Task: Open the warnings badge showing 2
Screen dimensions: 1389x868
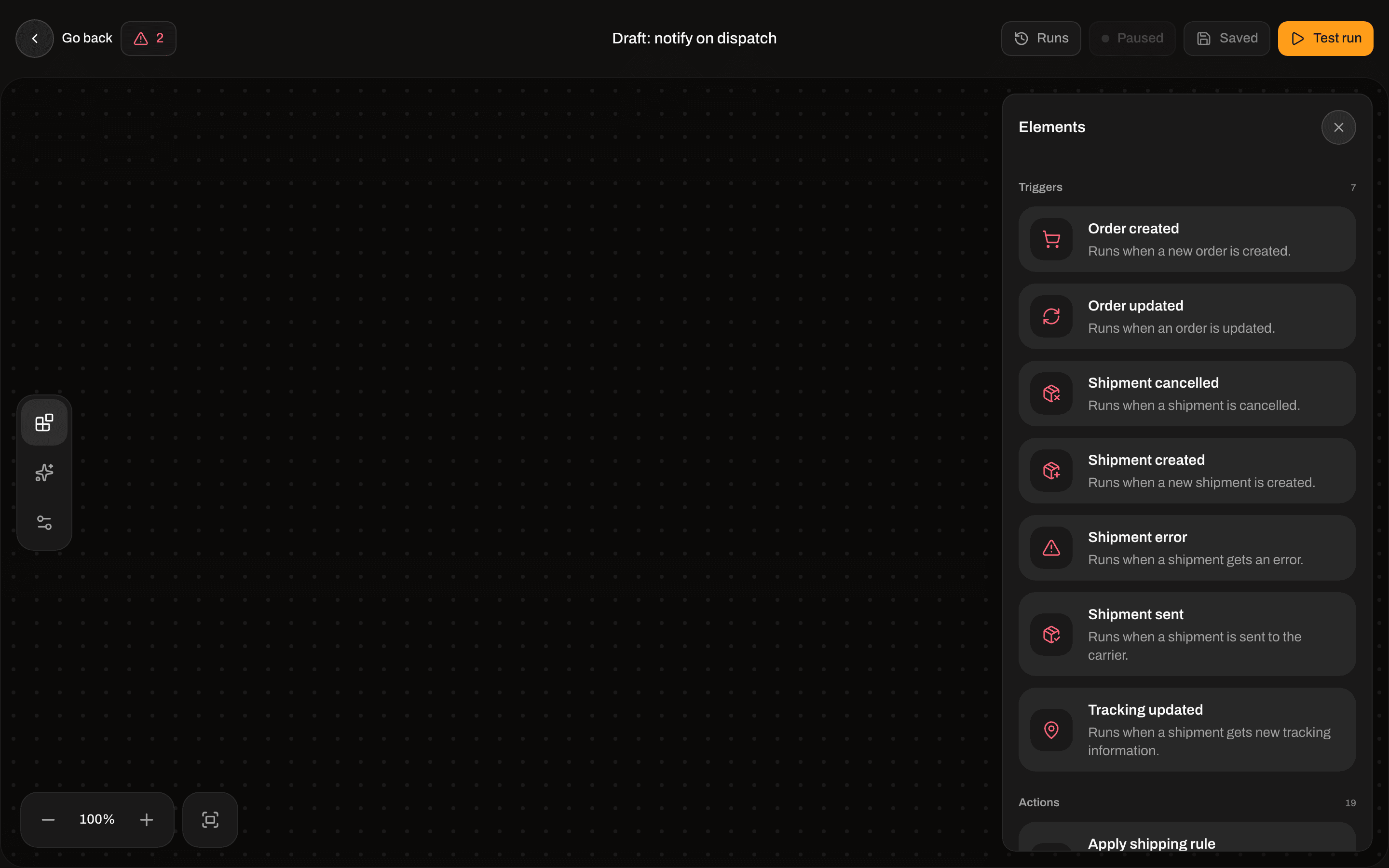Action: tap(149, 39)
